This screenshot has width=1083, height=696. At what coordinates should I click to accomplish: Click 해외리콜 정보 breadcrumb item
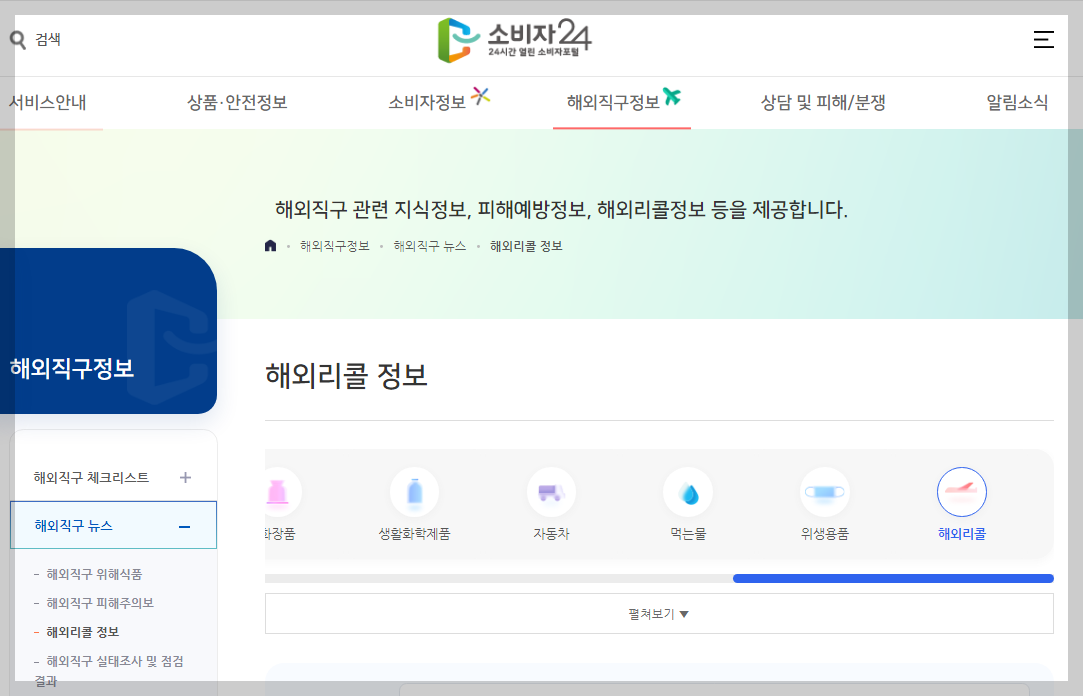click(x=526, y=246)
